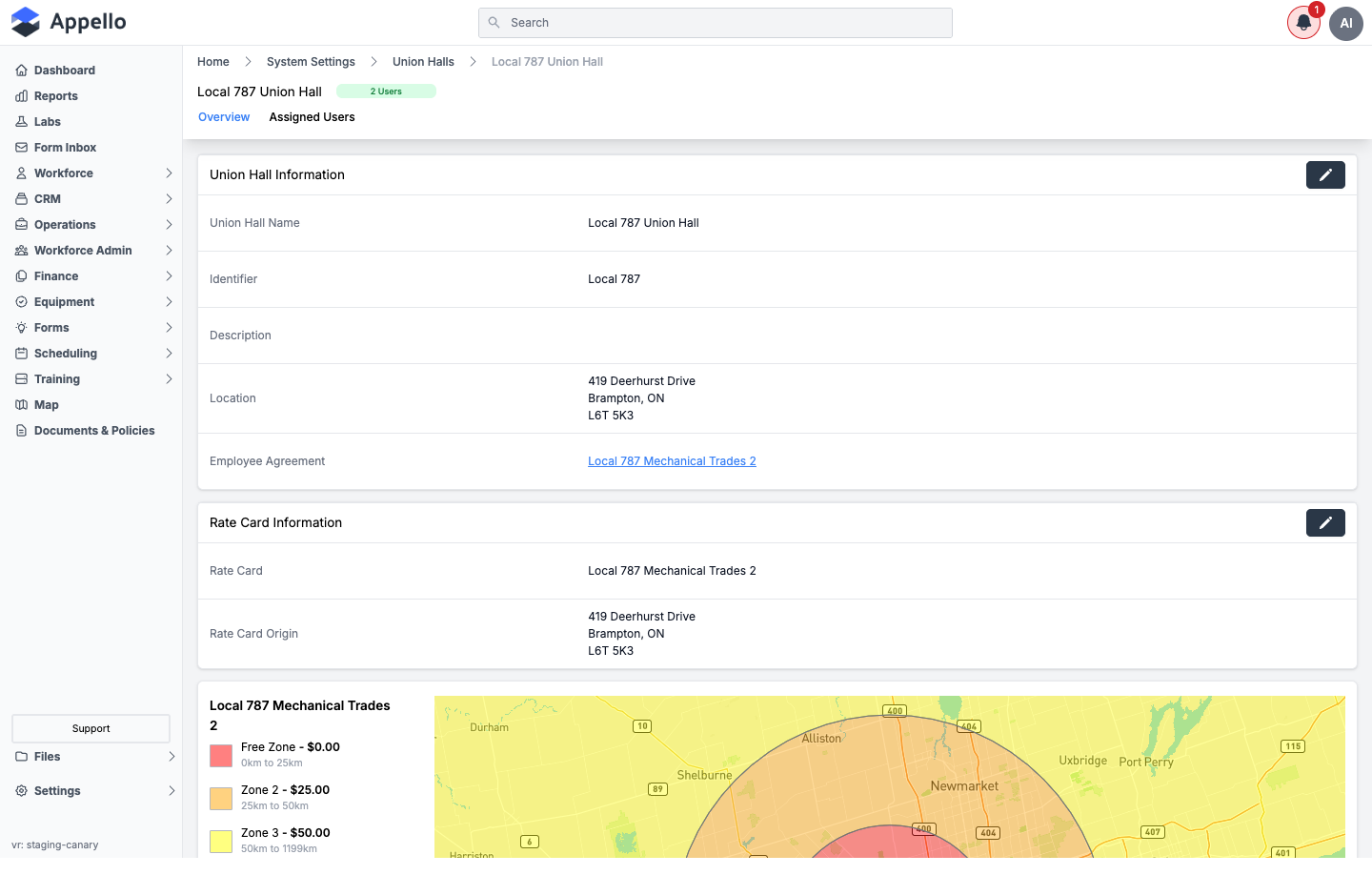Click the 2 Users badge
The width and height of the screenshot is (1372, 875).
(x=386, y=92)
